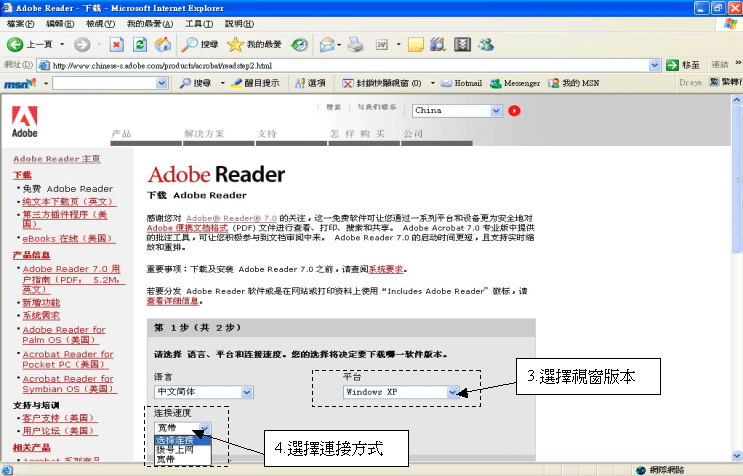The height and width of the screenshot is (476, 743).
Task: Click the popup blocker icon
Action: [x=348, y=83]
